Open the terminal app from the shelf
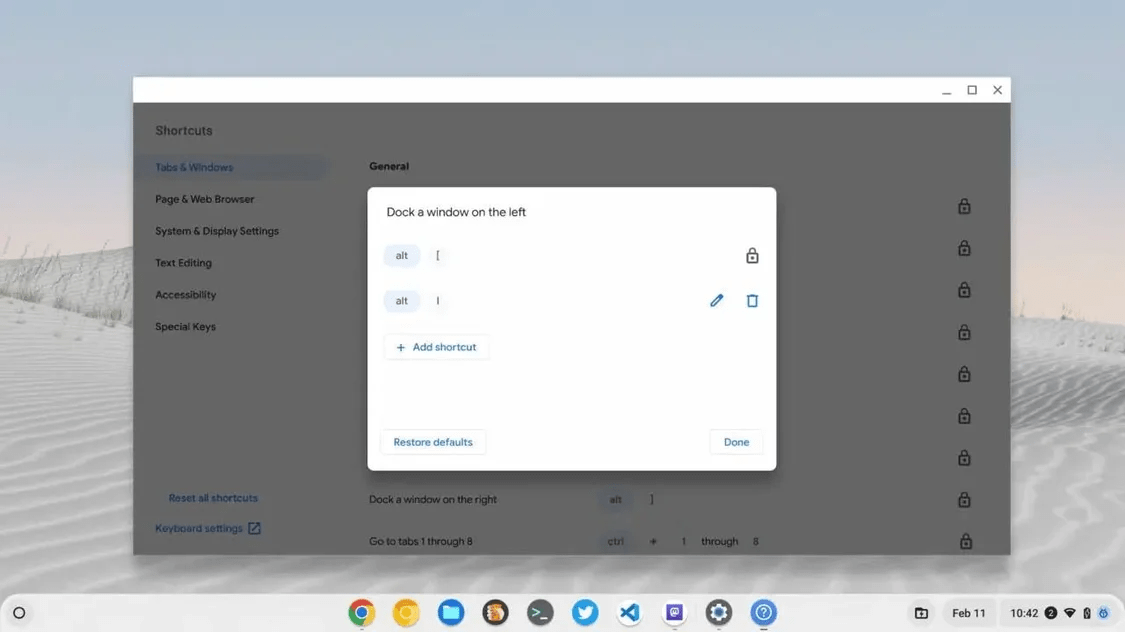Image resolution: width=1125 pixels, height=632 pixels. click(540, 612)
